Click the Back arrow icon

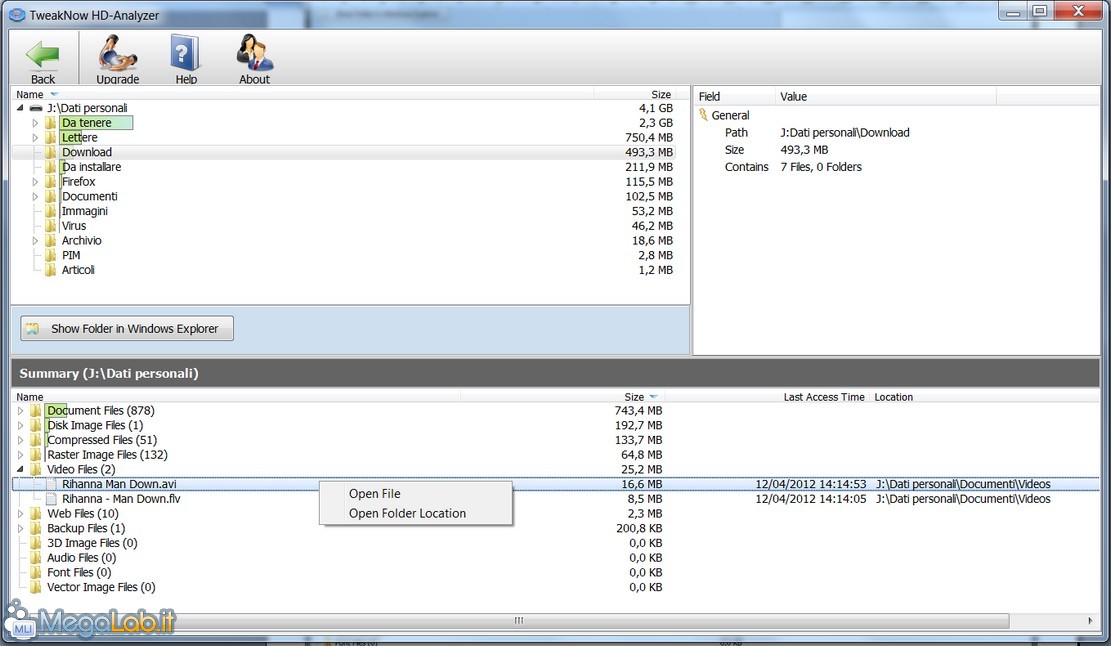click(x=43, y=55)
